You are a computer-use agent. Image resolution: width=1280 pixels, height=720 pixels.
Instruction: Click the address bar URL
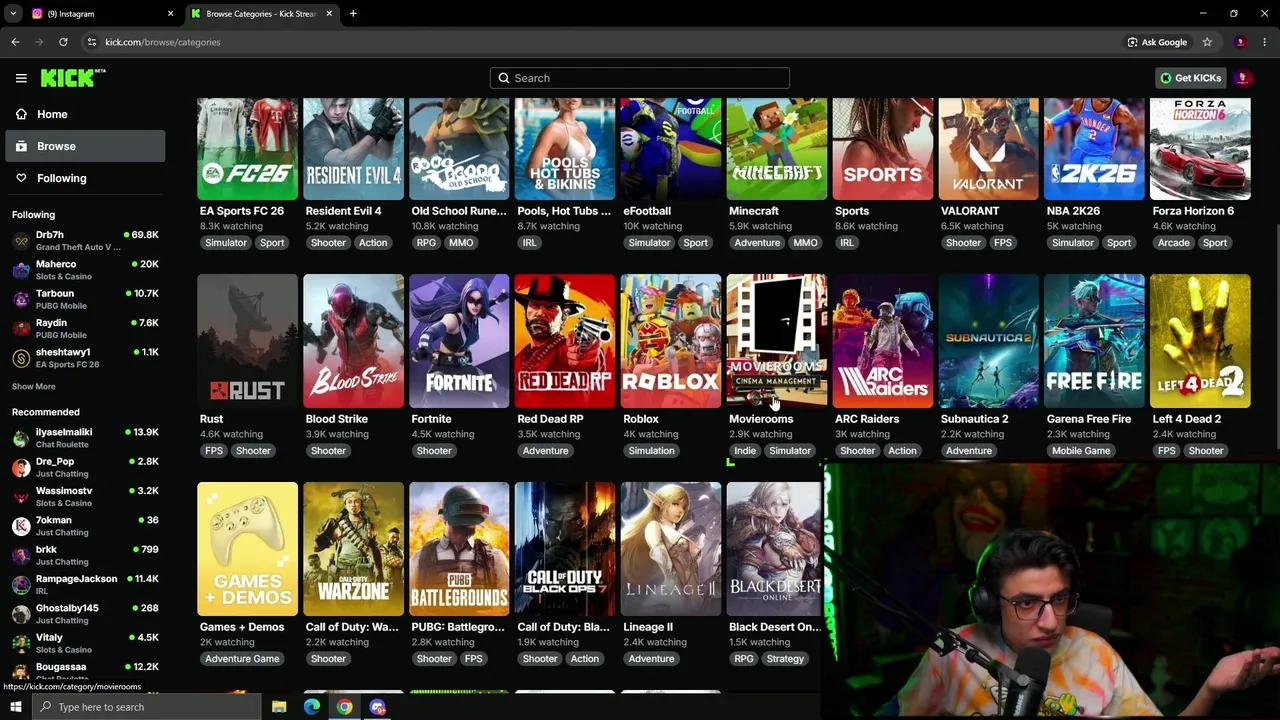pos(163,42)
